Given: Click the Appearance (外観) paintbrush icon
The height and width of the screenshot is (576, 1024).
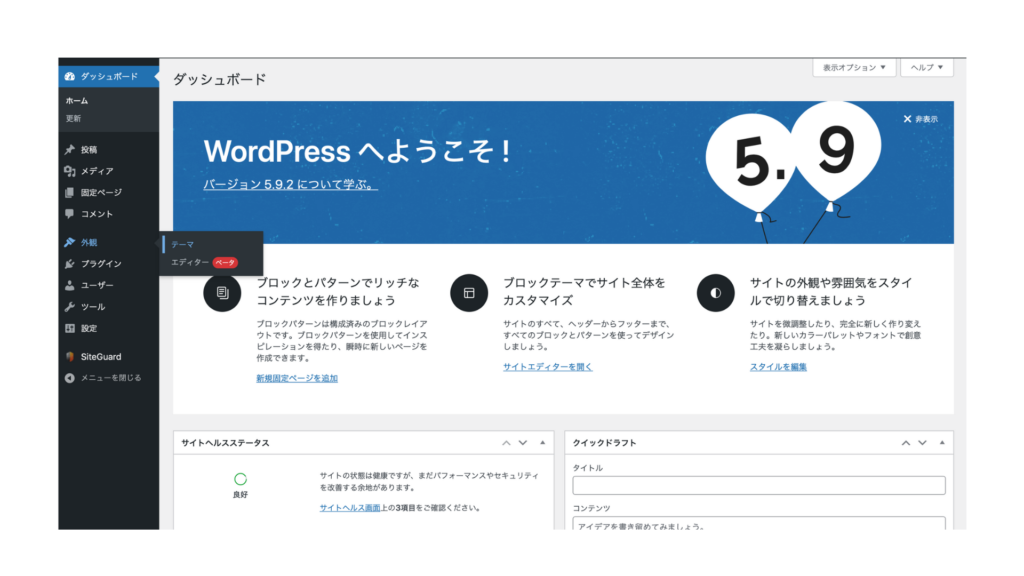Looking at the screenshot, I should tap(70, 242).
